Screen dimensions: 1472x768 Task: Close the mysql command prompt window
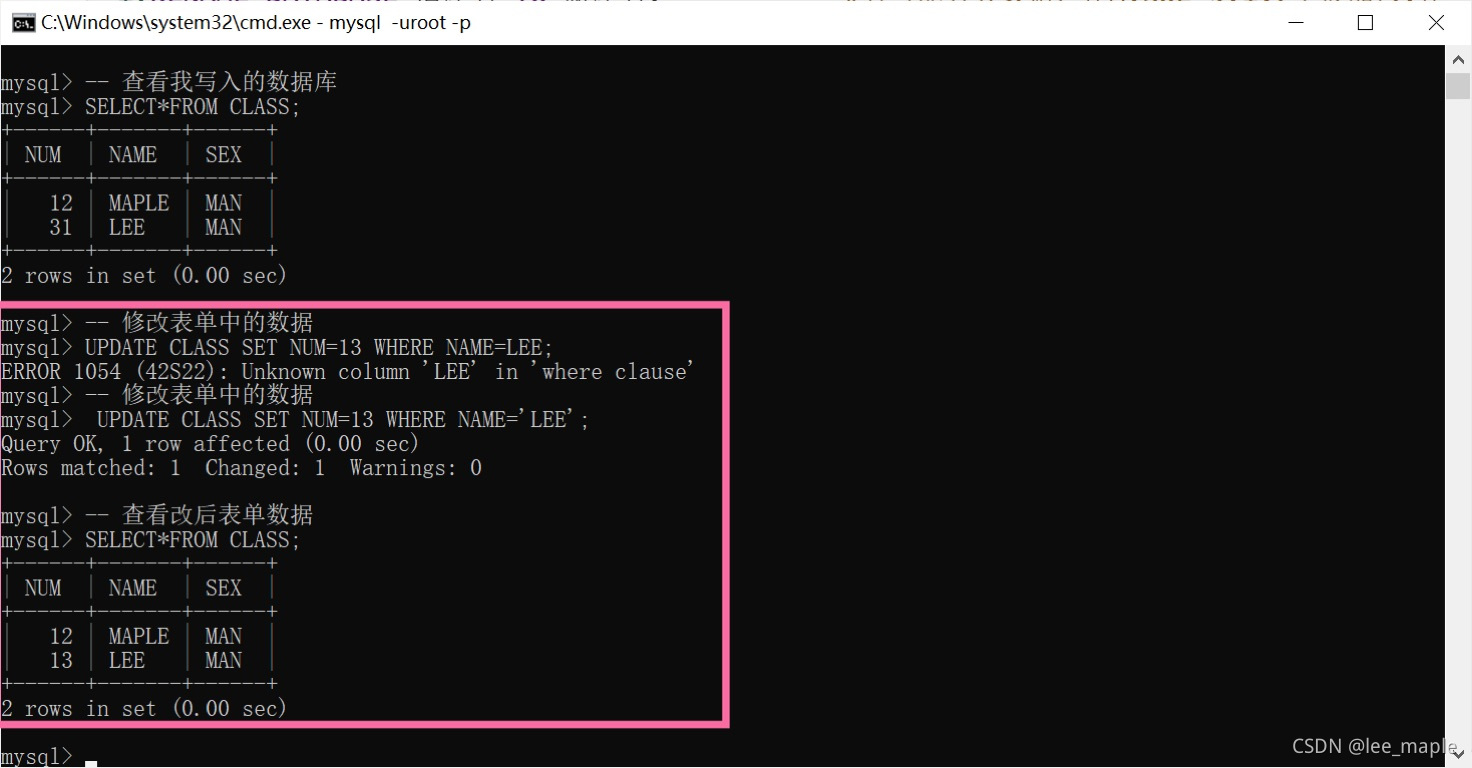(x=1436, y=22)
